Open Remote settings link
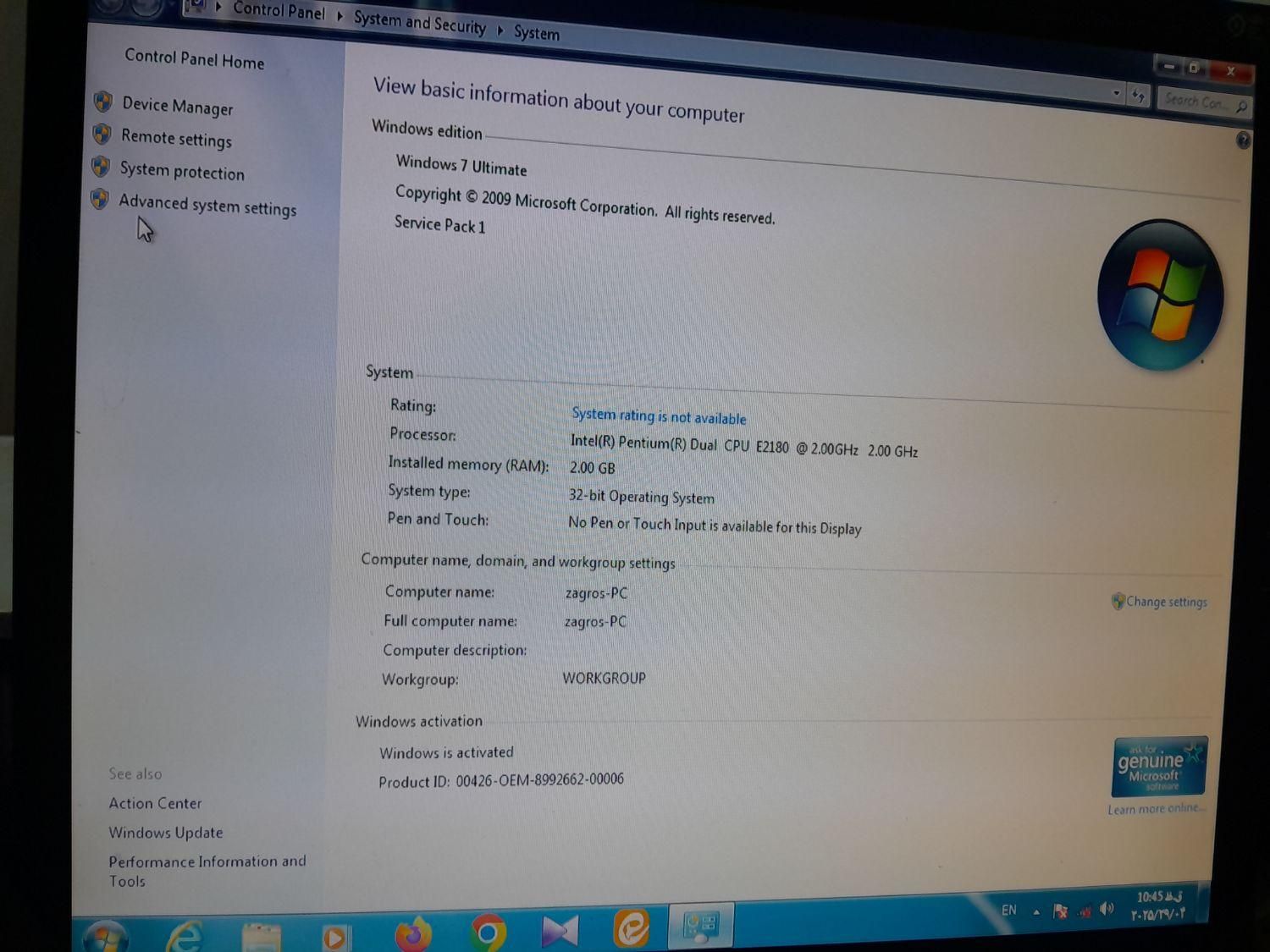 click(176, 138)
